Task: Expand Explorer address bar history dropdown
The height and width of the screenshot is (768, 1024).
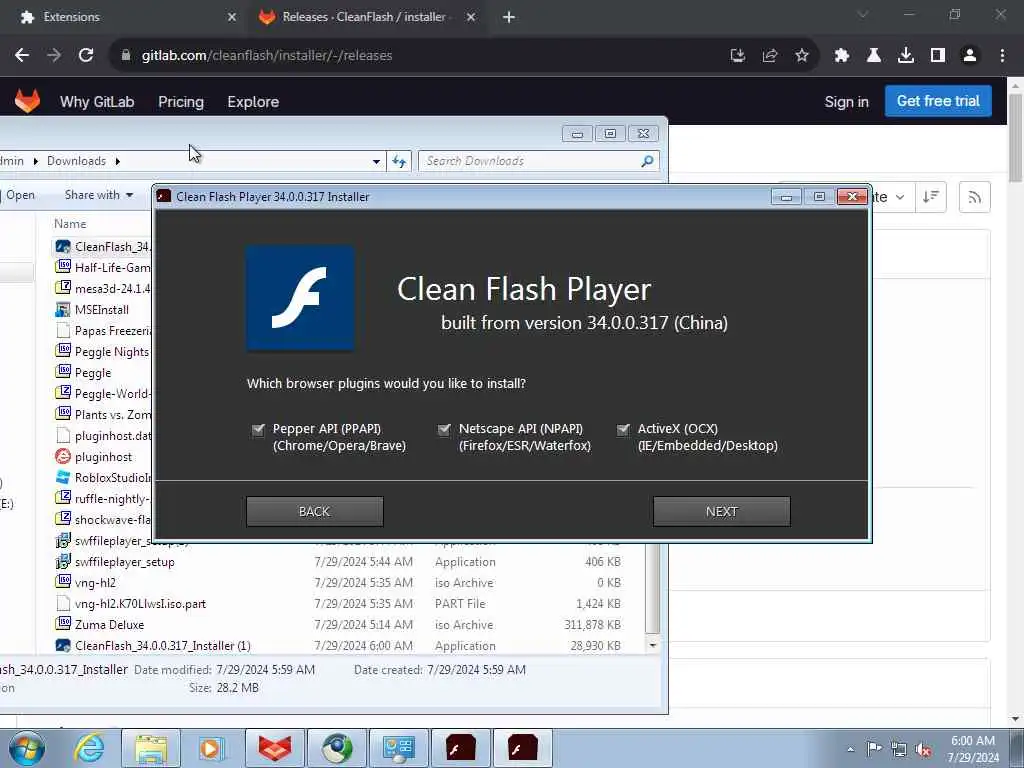Action: coord(376,161)
